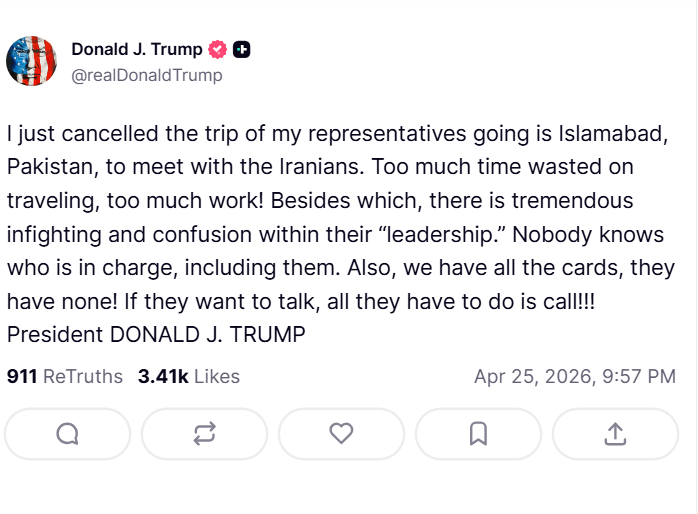Screen dimensions: 698x514
Task: Click the line starting 'traveling, too much work!'
Action: (320, 200)
